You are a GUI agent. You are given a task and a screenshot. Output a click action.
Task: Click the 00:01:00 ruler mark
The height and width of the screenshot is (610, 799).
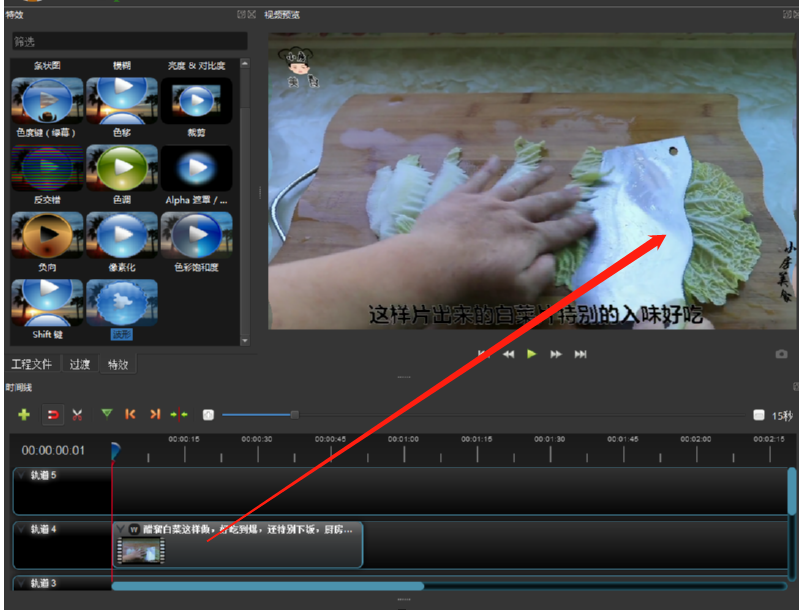403,439
